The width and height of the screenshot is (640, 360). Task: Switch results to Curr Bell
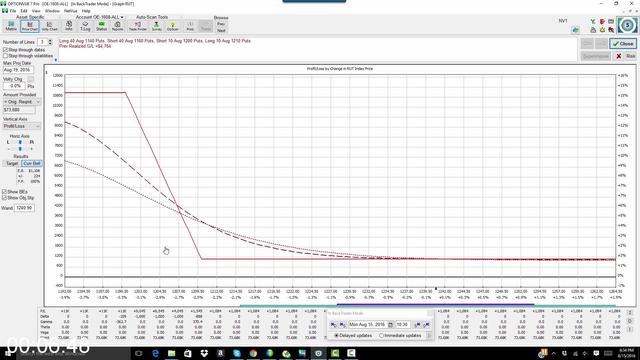tap(31, 163)
